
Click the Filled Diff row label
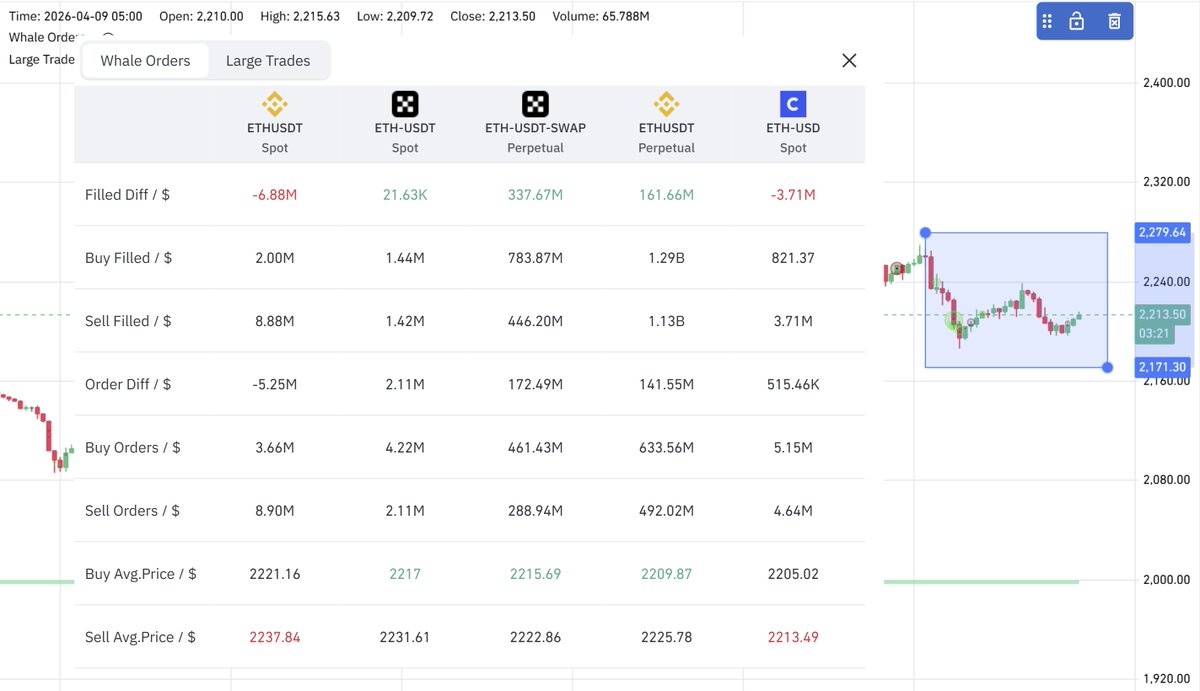[x=127, y=195]
